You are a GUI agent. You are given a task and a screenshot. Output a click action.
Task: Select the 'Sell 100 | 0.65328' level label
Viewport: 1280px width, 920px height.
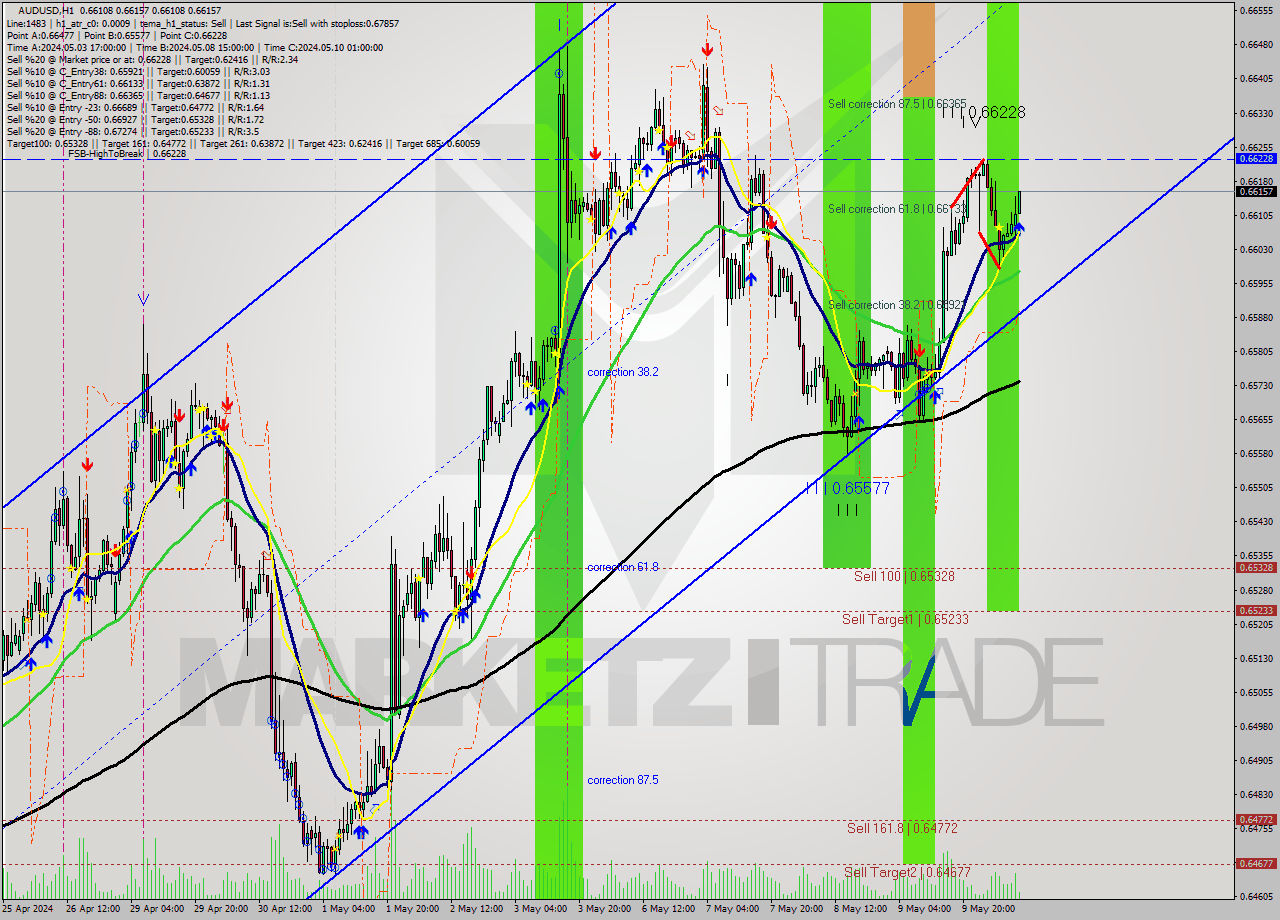(904, 577)
